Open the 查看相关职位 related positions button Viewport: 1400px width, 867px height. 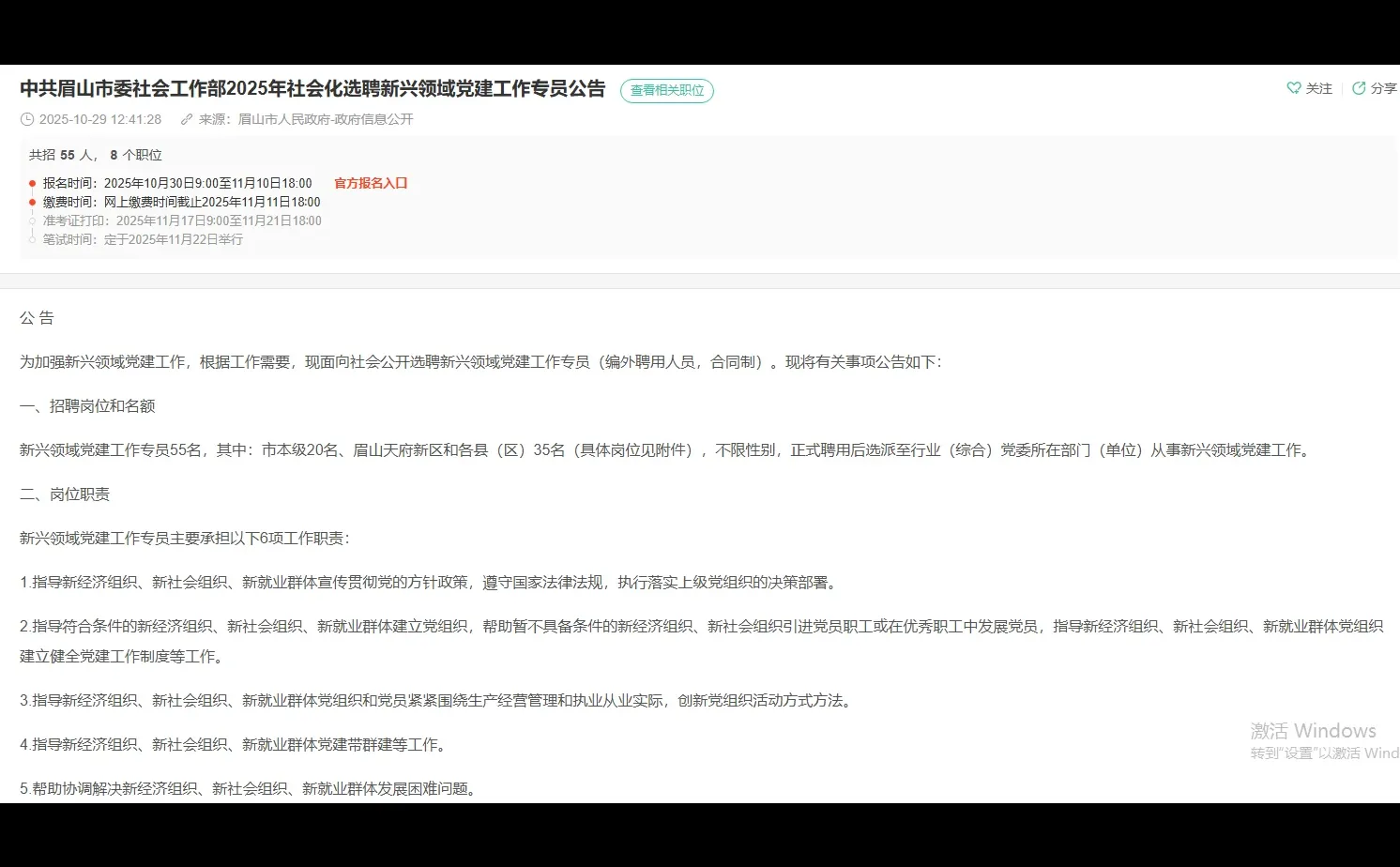pyautogui.click(x=666, y=90)
